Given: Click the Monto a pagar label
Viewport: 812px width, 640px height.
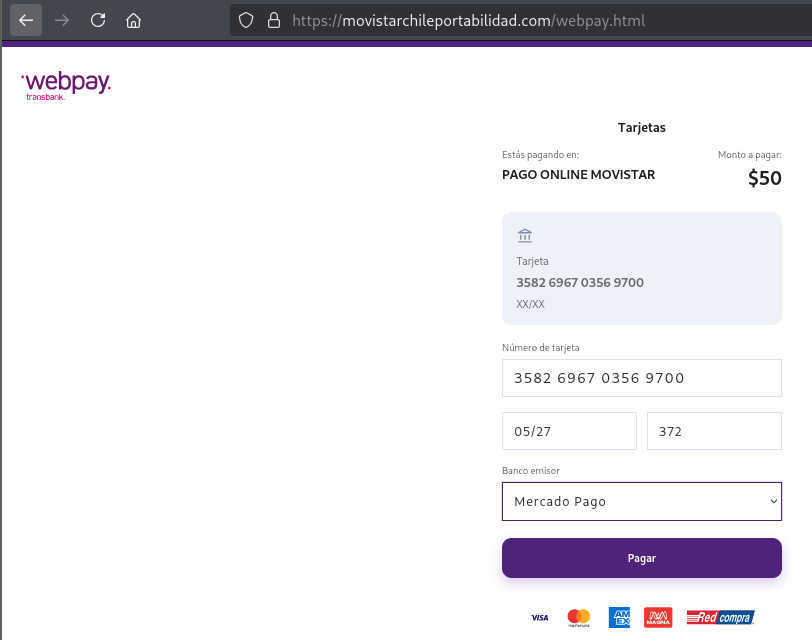Looking at the screenshot, I should coord(750,154).
